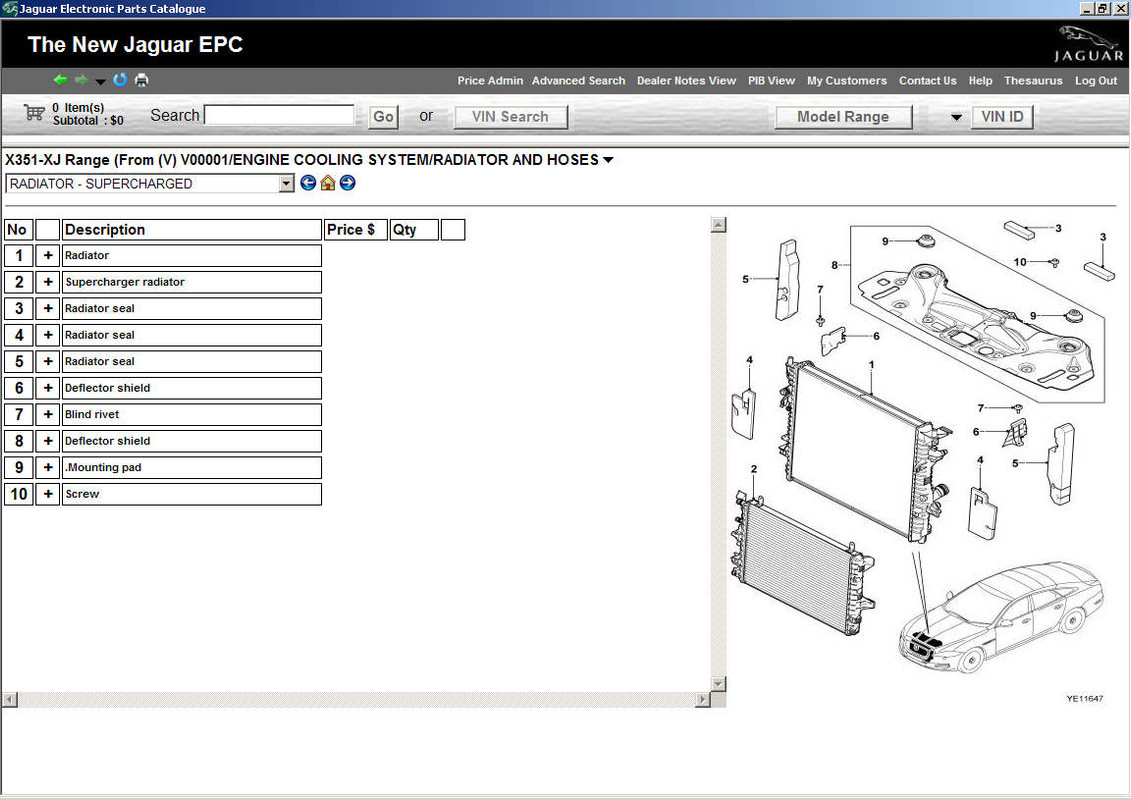This screenshot has width=1131, height=800.
Task: Click the Qty column header
Action: point(414,230)
